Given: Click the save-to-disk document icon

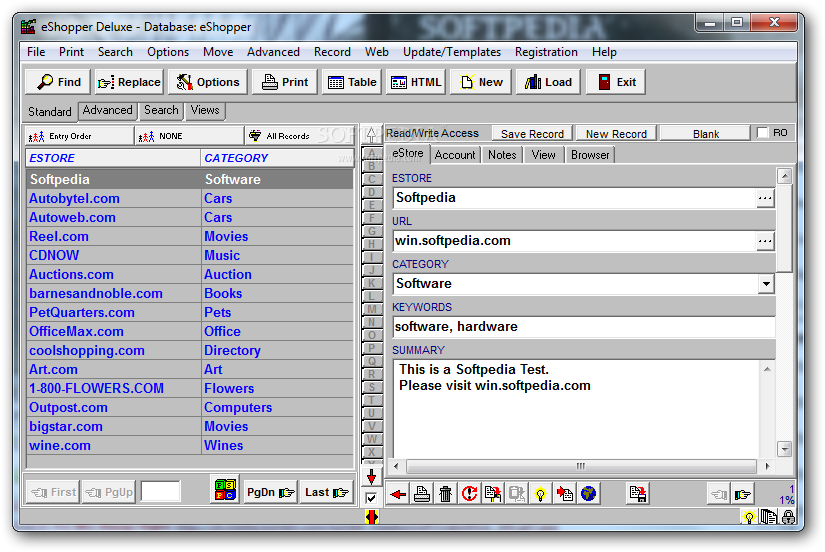Looking at the screenshot, I should (x=638, y=494).
